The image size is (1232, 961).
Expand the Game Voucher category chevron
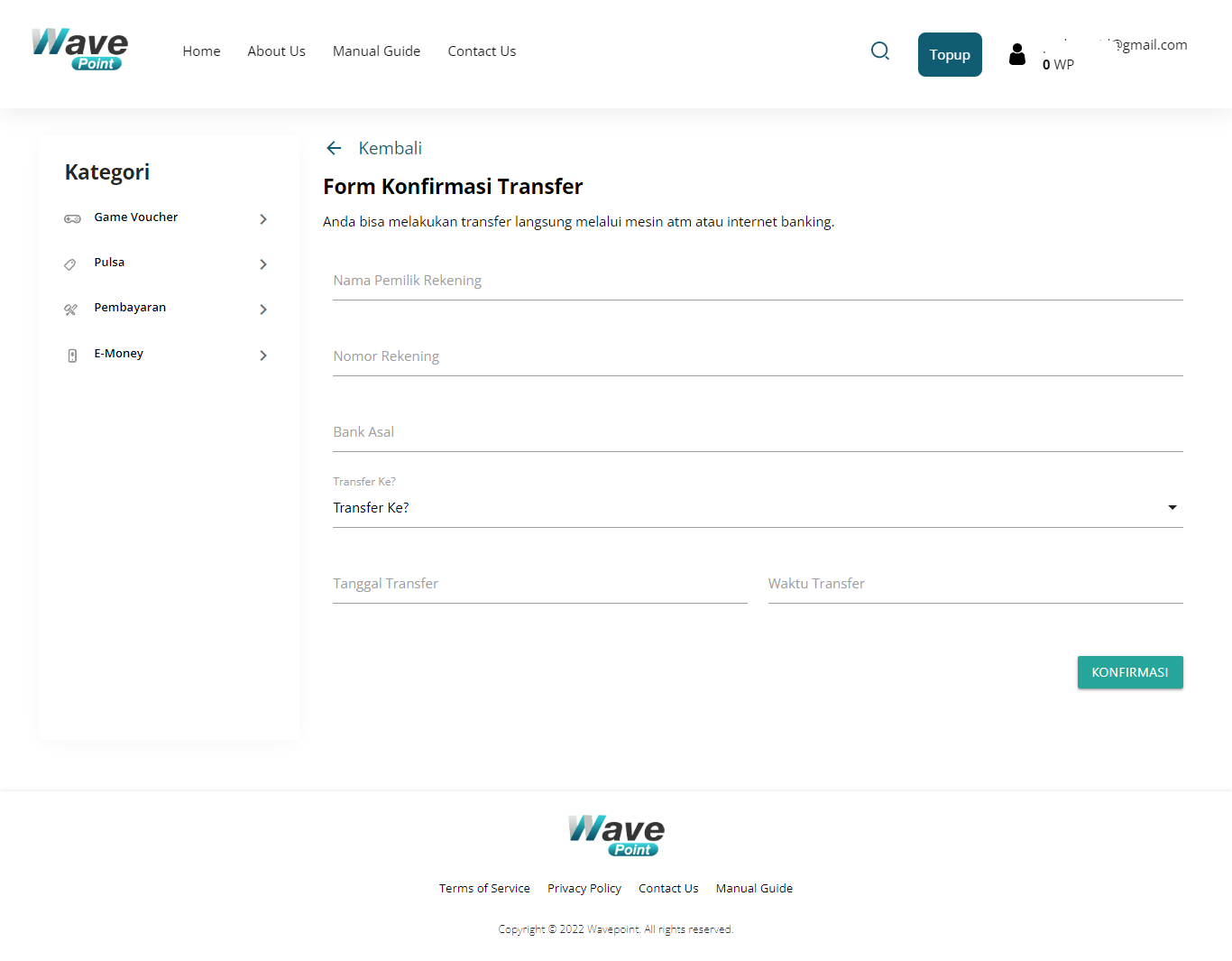(262, 218)
